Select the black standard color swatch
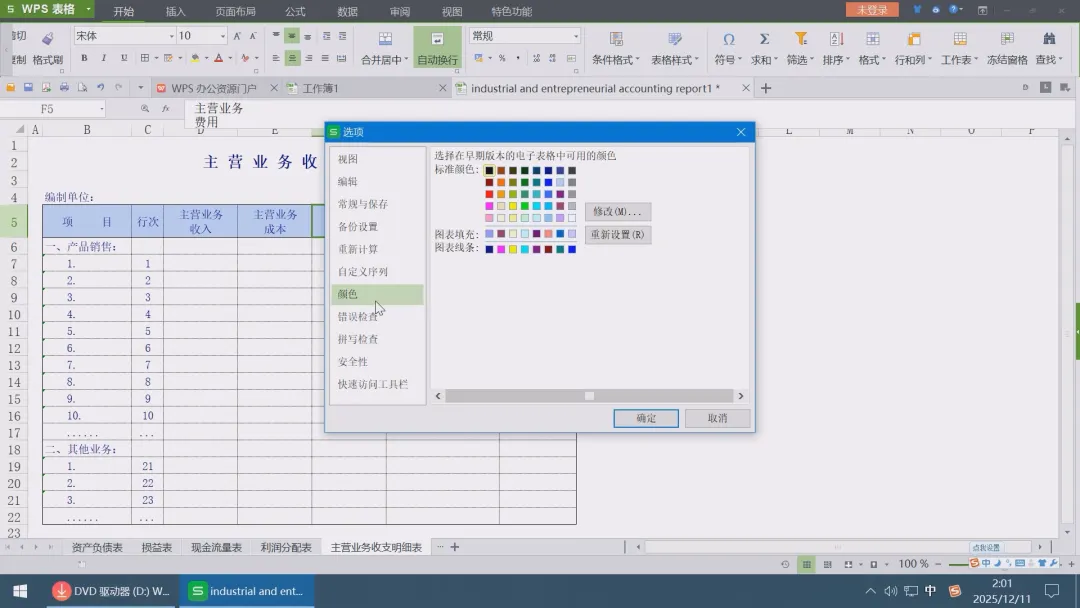 (489, 170)
